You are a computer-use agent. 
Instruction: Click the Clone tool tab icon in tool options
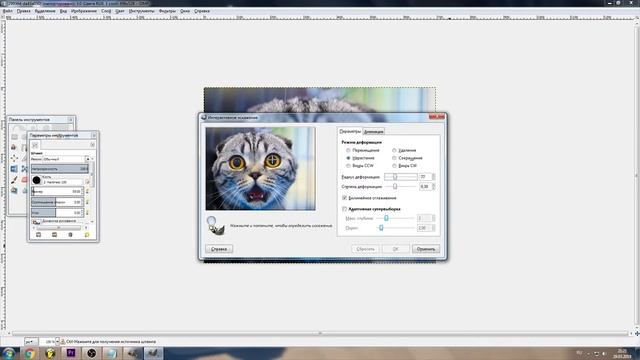click(x=36, y=145)
